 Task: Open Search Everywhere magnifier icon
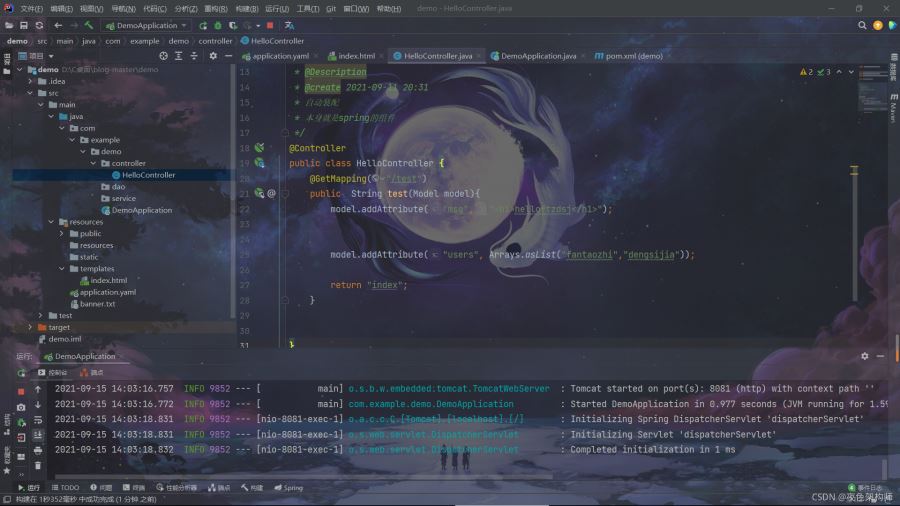(x=862, y=25)
